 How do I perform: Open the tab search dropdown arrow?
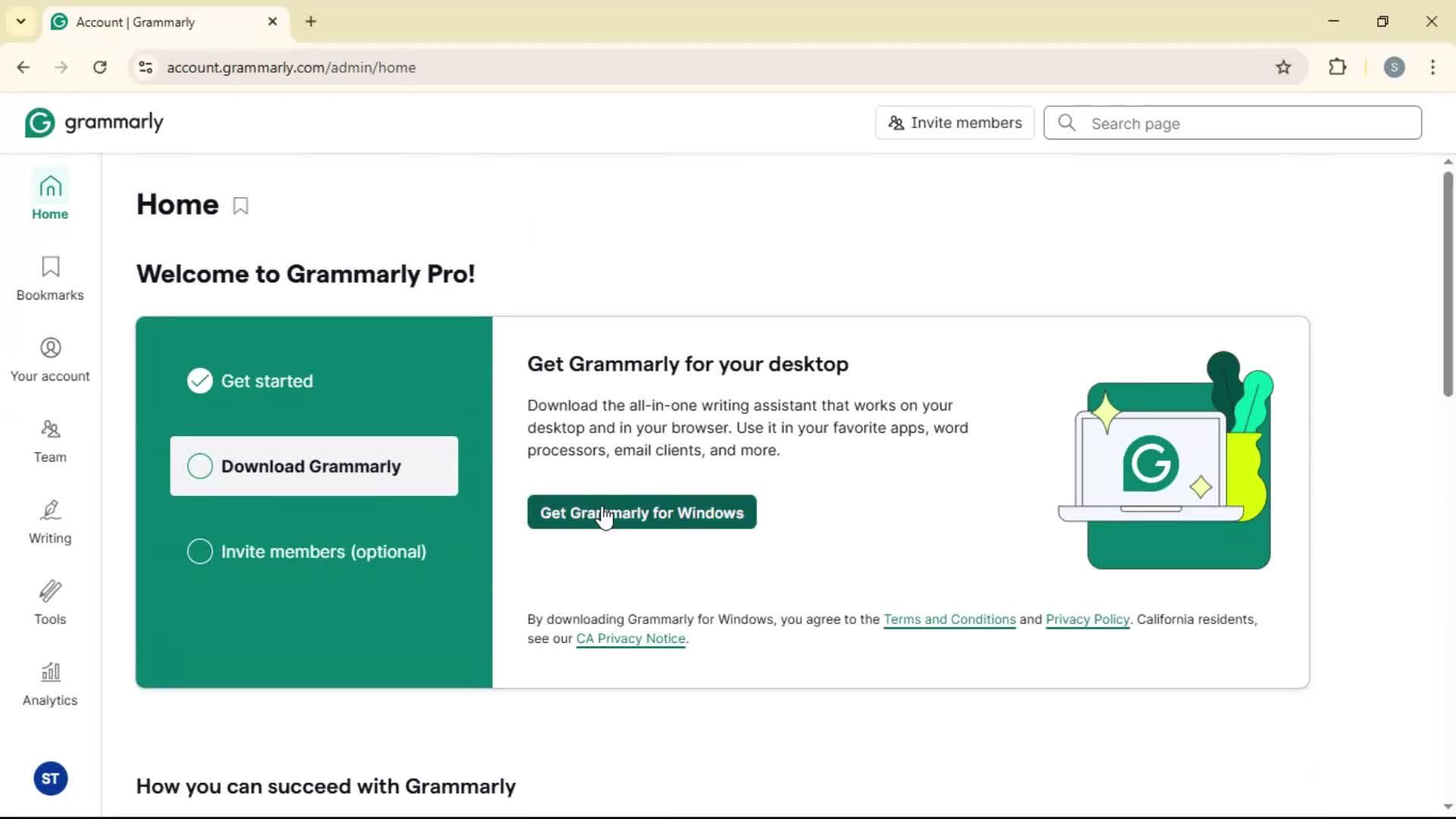[21, 21]
